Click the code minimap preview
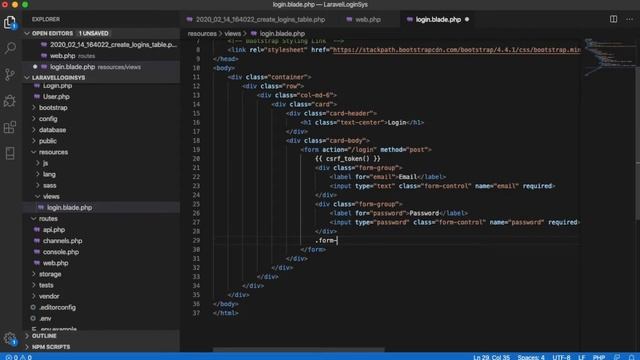 click(x=609, y=58)
